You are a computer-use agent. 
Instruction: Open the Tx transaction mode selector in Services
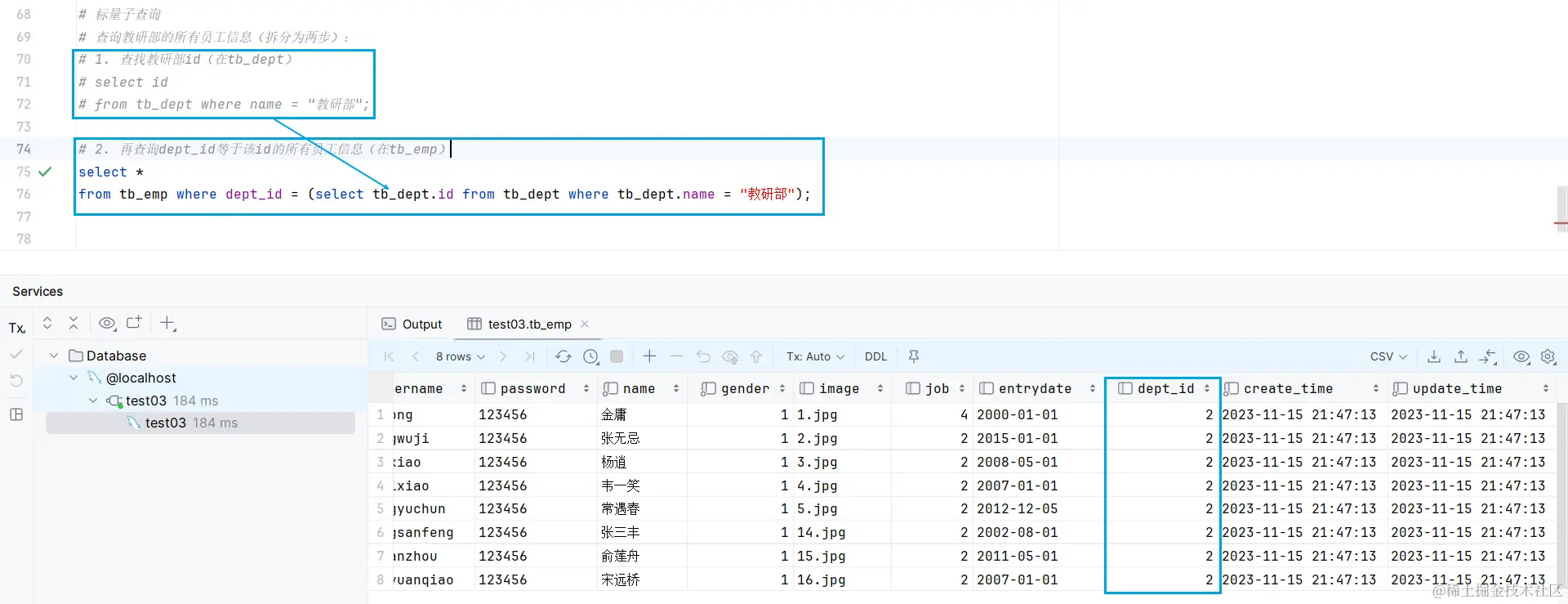click(17, 328)
